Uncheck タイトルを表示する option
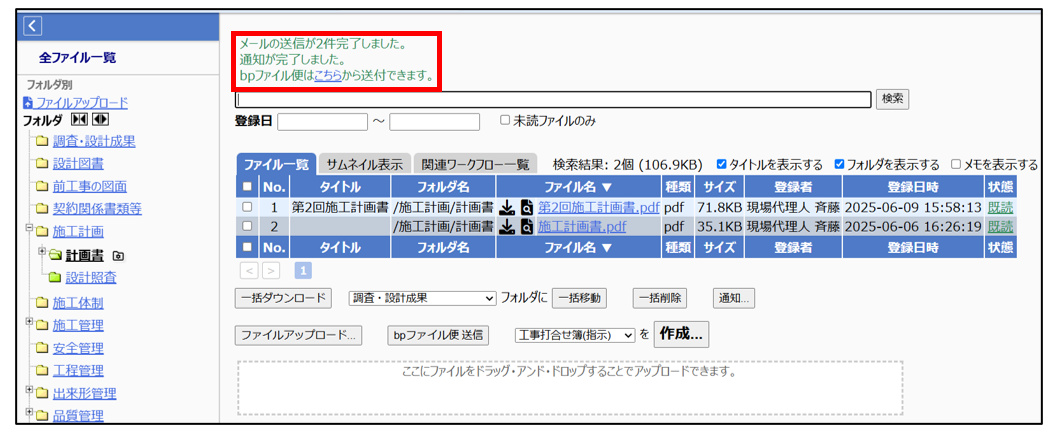 tap(722, 164)
